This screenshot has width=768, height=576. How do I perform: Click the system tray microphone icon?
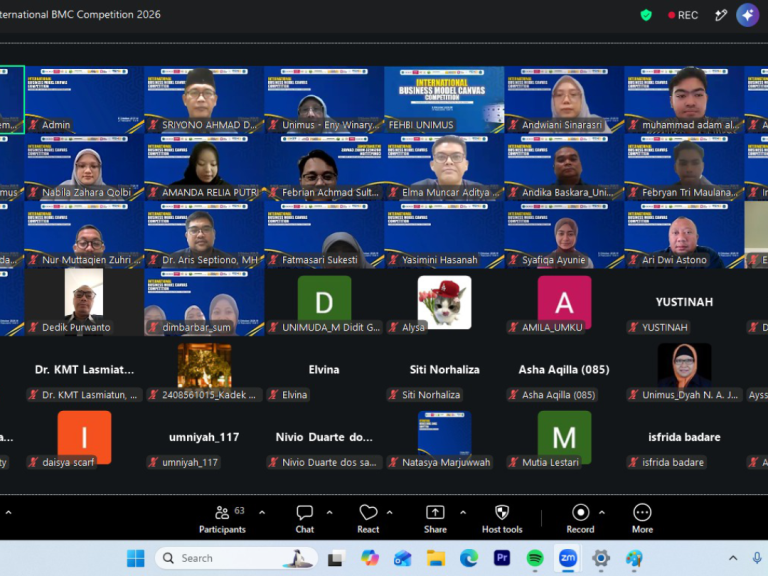pyautogui.click(x=757, y=558)
